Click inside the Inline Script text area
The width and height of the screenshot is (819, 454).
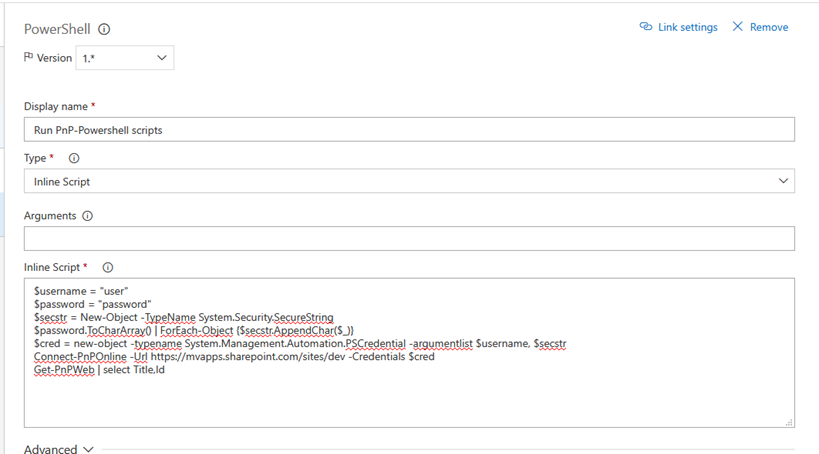408,395
